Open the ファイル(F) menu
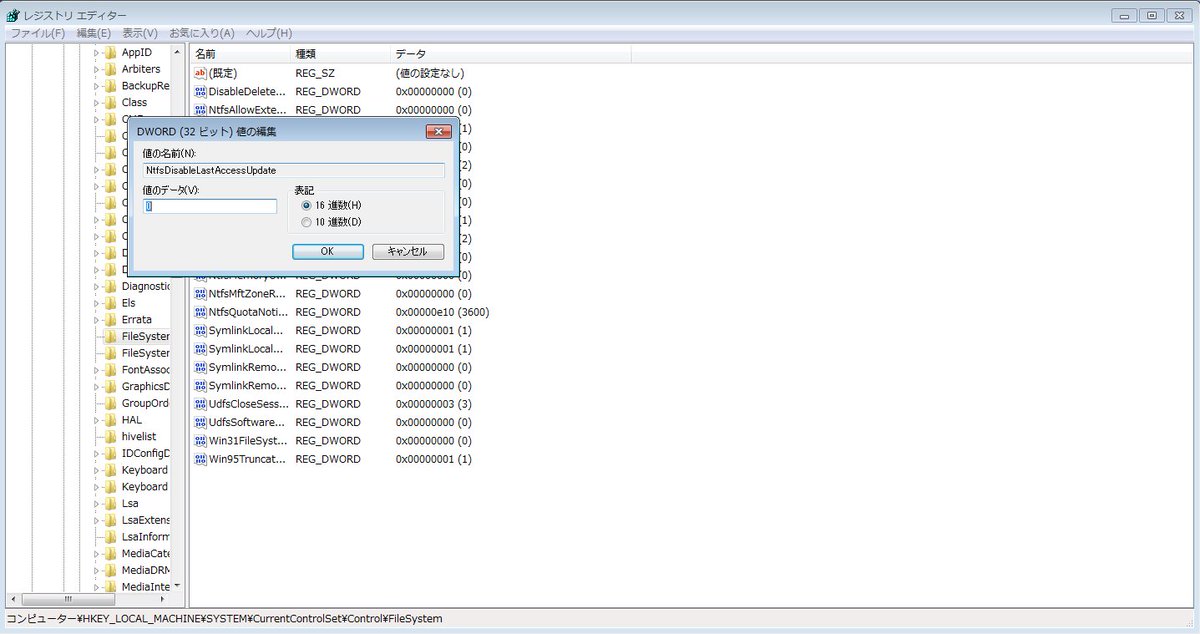This screenshot has width=1200, height=634. point(37,33)
